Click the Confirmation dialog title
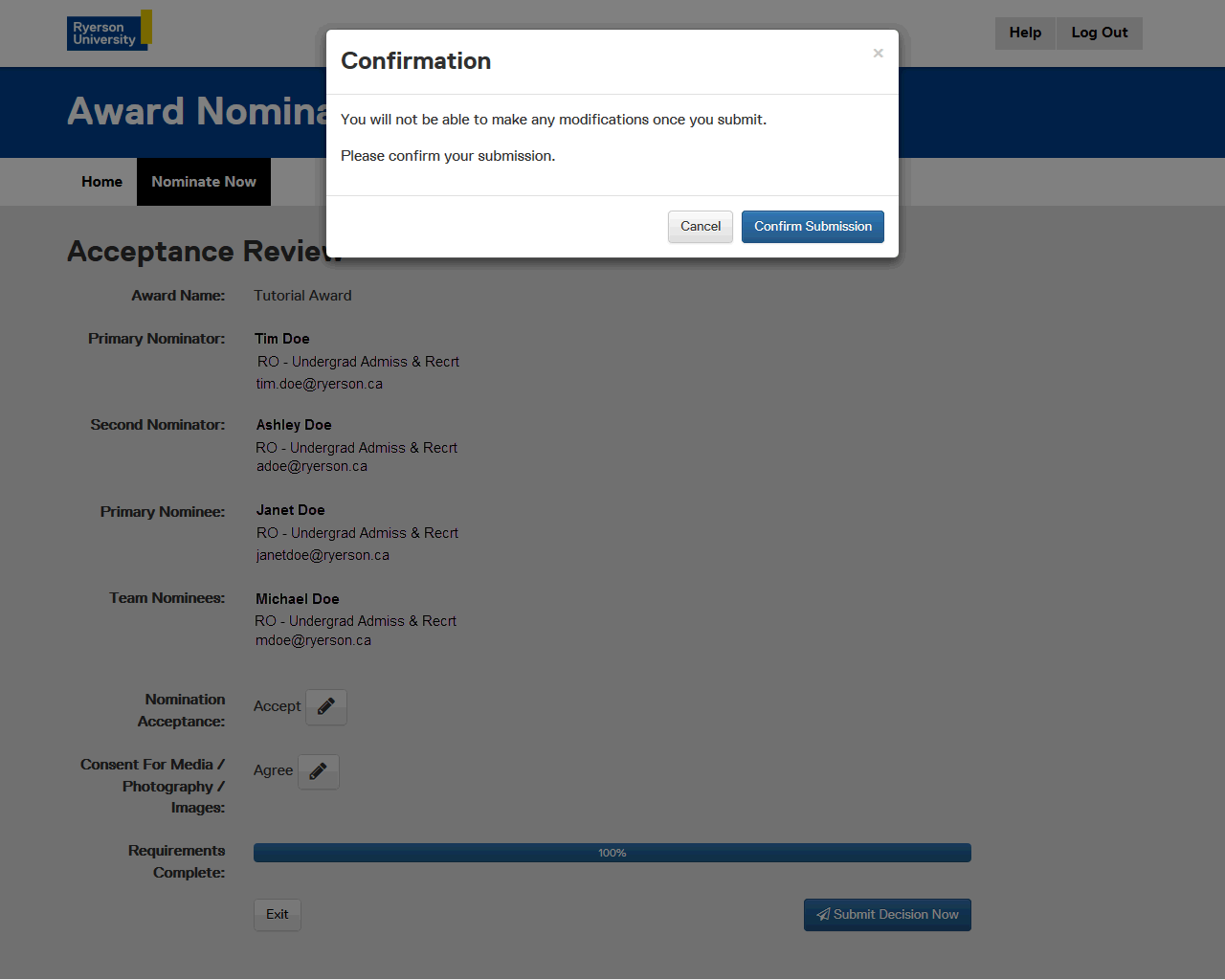The image size is (1225, 980). coord(416,61)
